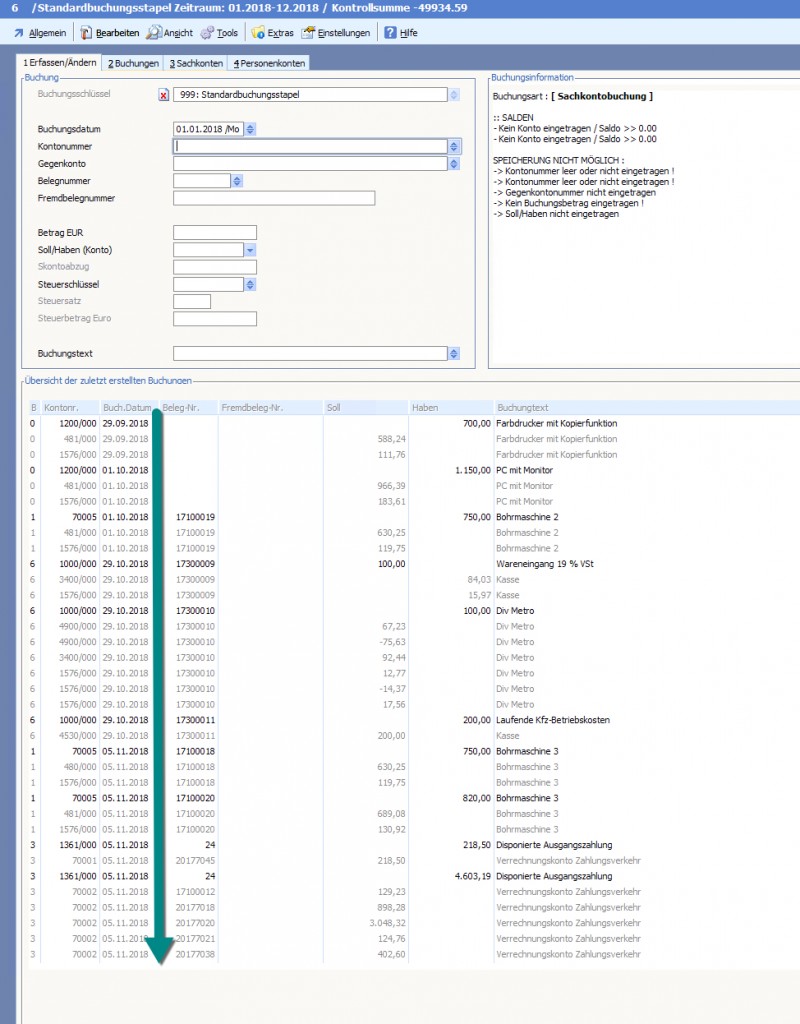The image size is (800, 1024).
Task: Open the Soll/Haben (Konto) dropdown
Action: (250, 249)
